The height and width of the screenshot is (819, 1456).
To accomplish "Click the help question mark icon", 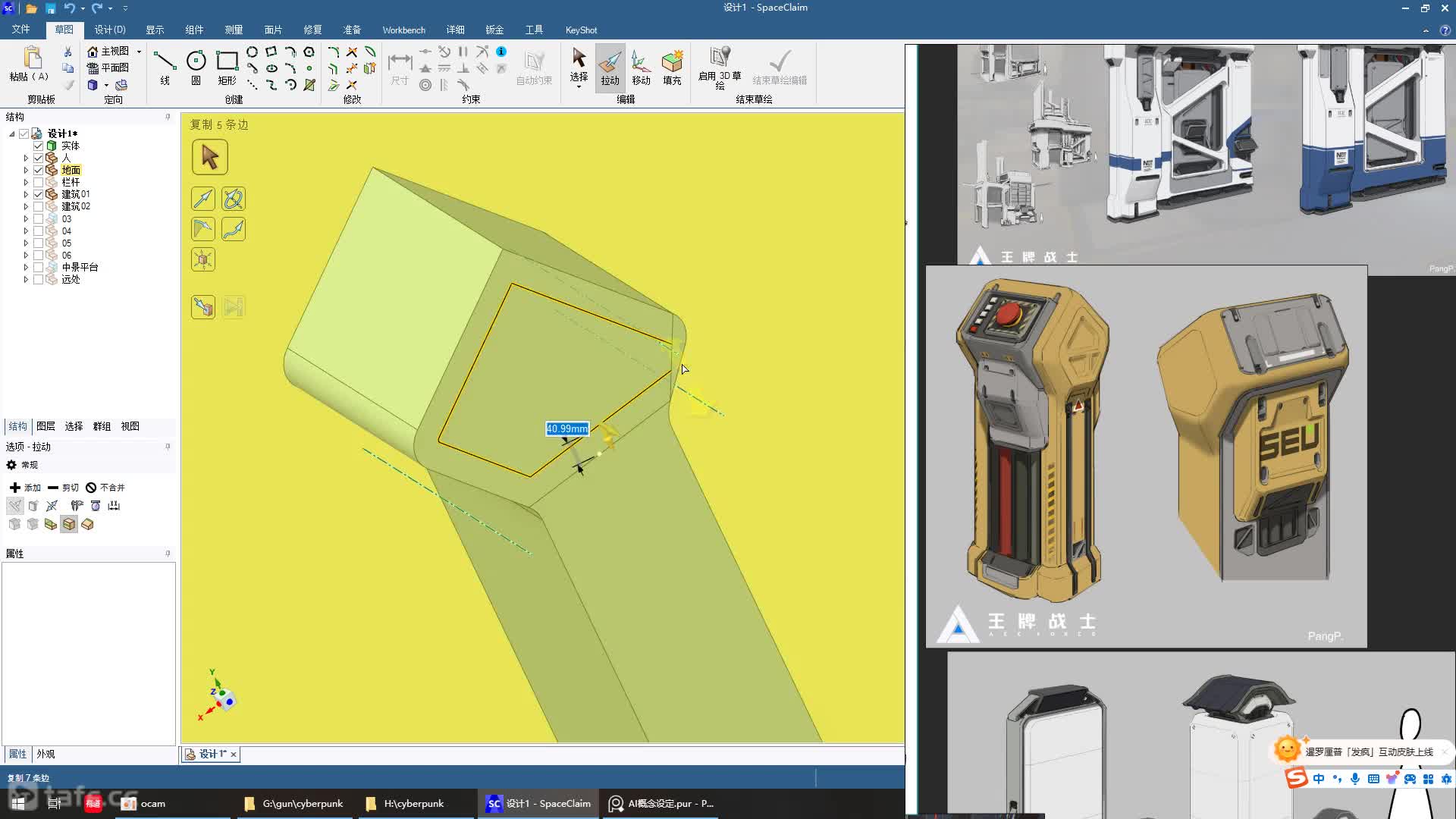I will [x=1445, y=30].
